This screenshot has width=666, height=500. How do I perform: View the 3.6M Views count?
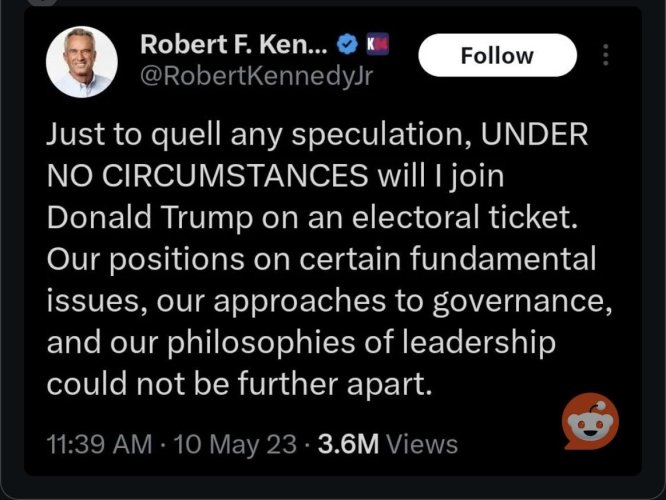388,444
